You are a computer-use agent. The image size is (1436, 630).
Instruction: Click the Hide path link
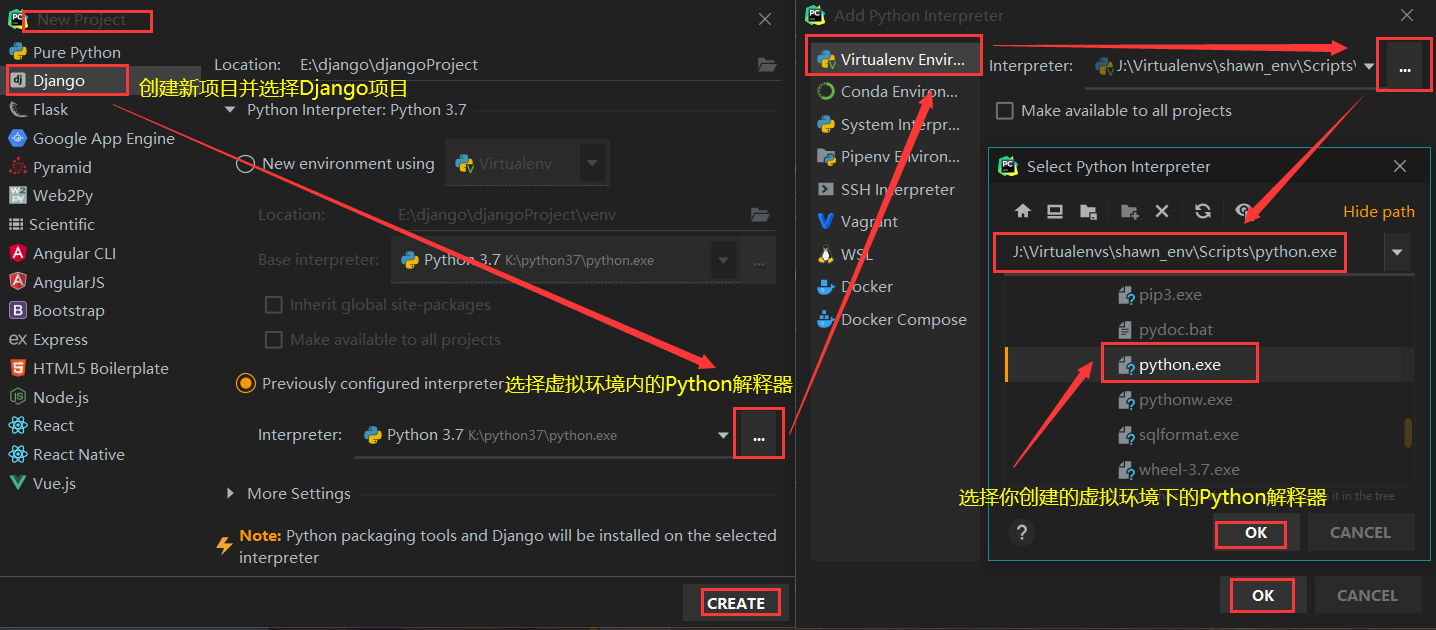pyautogui.click(x=1379, y=212)
